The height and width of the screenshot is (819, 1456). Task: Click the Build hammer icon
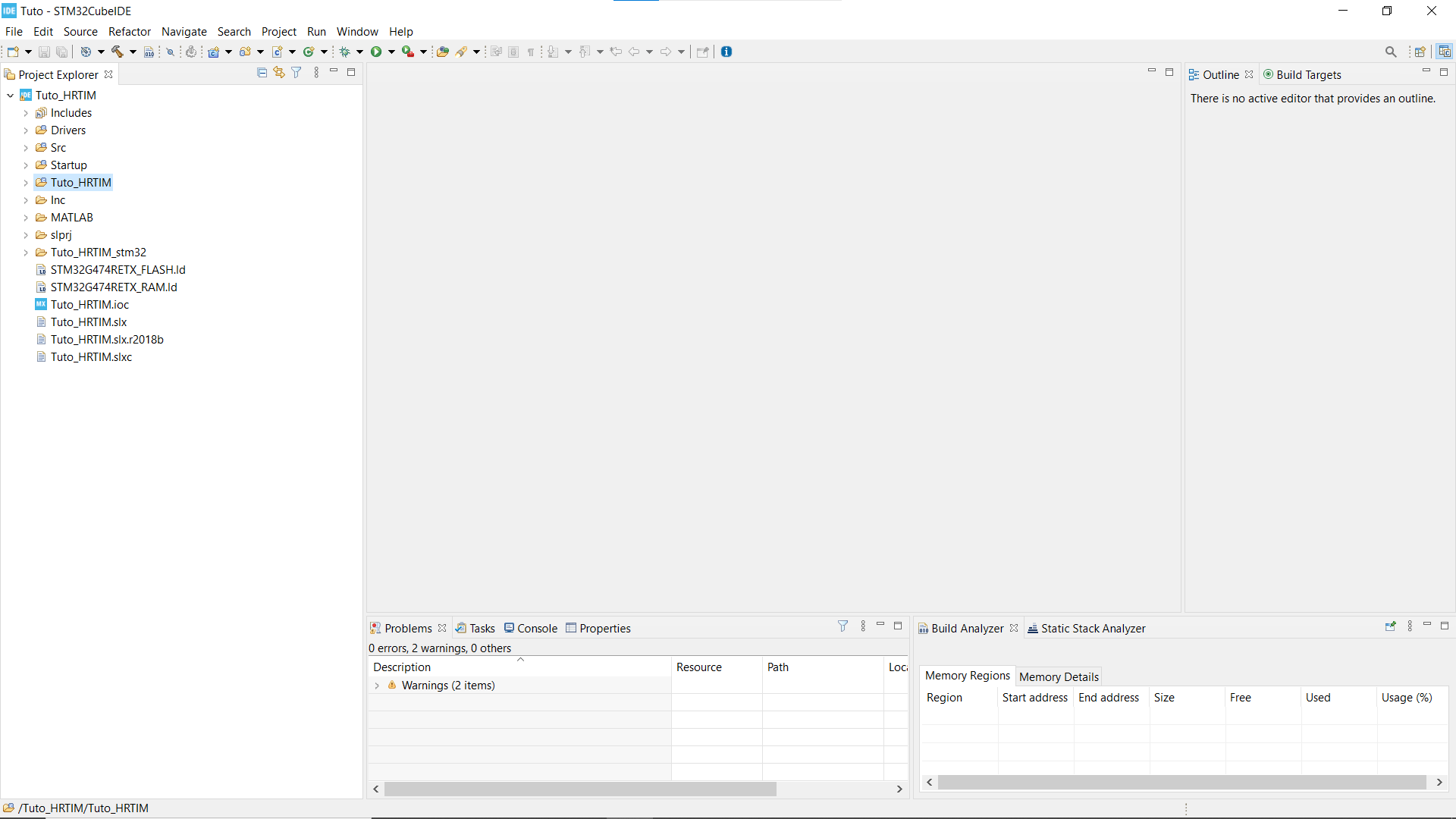click(x=118, y=52)
